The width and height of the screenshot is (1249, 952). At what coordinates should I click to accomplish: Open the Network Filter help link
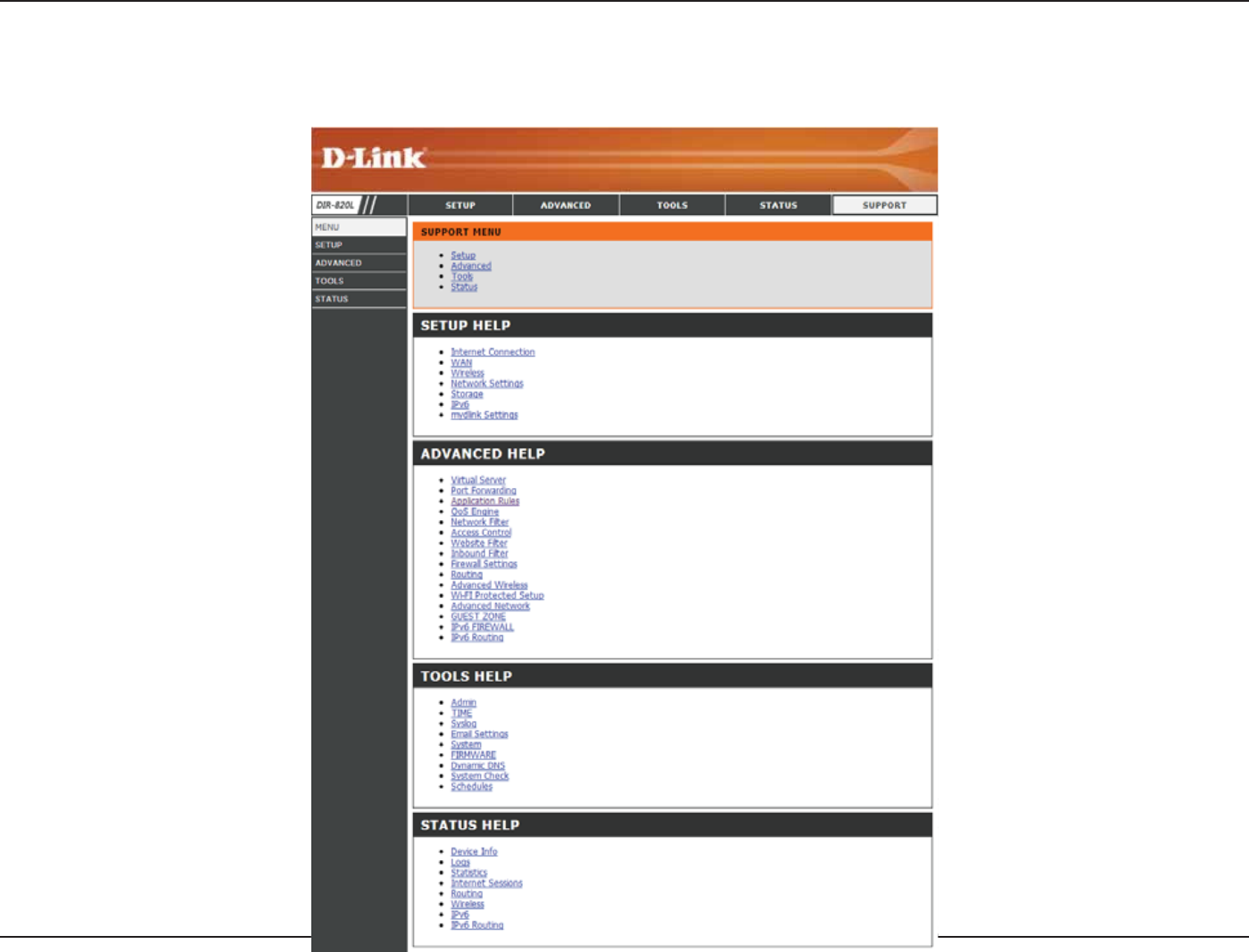coord(480,522)
